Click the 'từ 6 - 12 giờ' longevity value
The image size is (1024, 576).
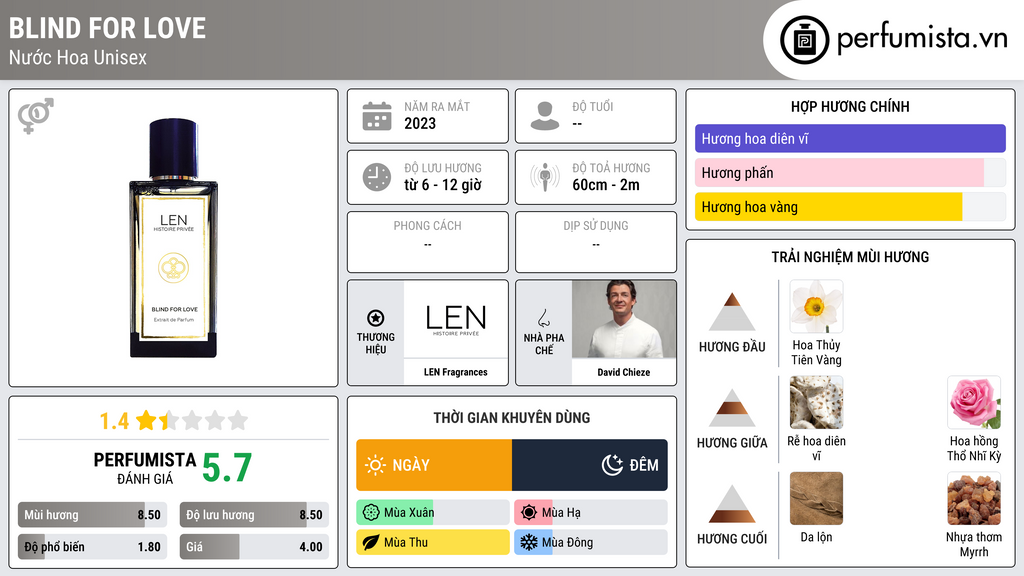click(x=443, y=185)
